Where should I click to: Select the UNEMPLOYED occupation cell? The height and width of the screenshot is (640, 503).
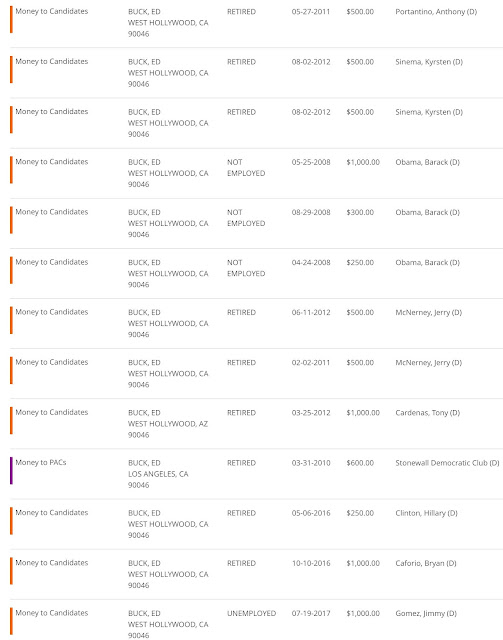(252, 613)
